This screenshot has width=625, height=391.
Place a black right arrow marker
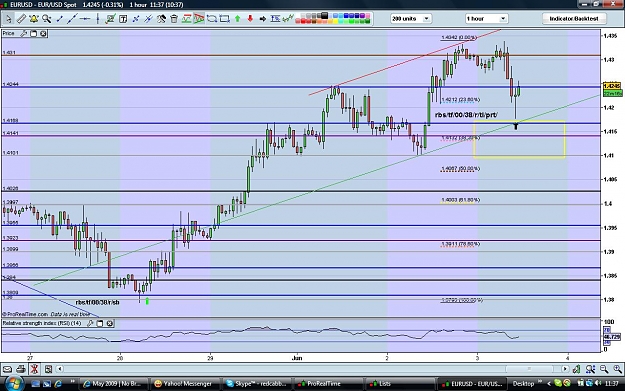point(263,19)
